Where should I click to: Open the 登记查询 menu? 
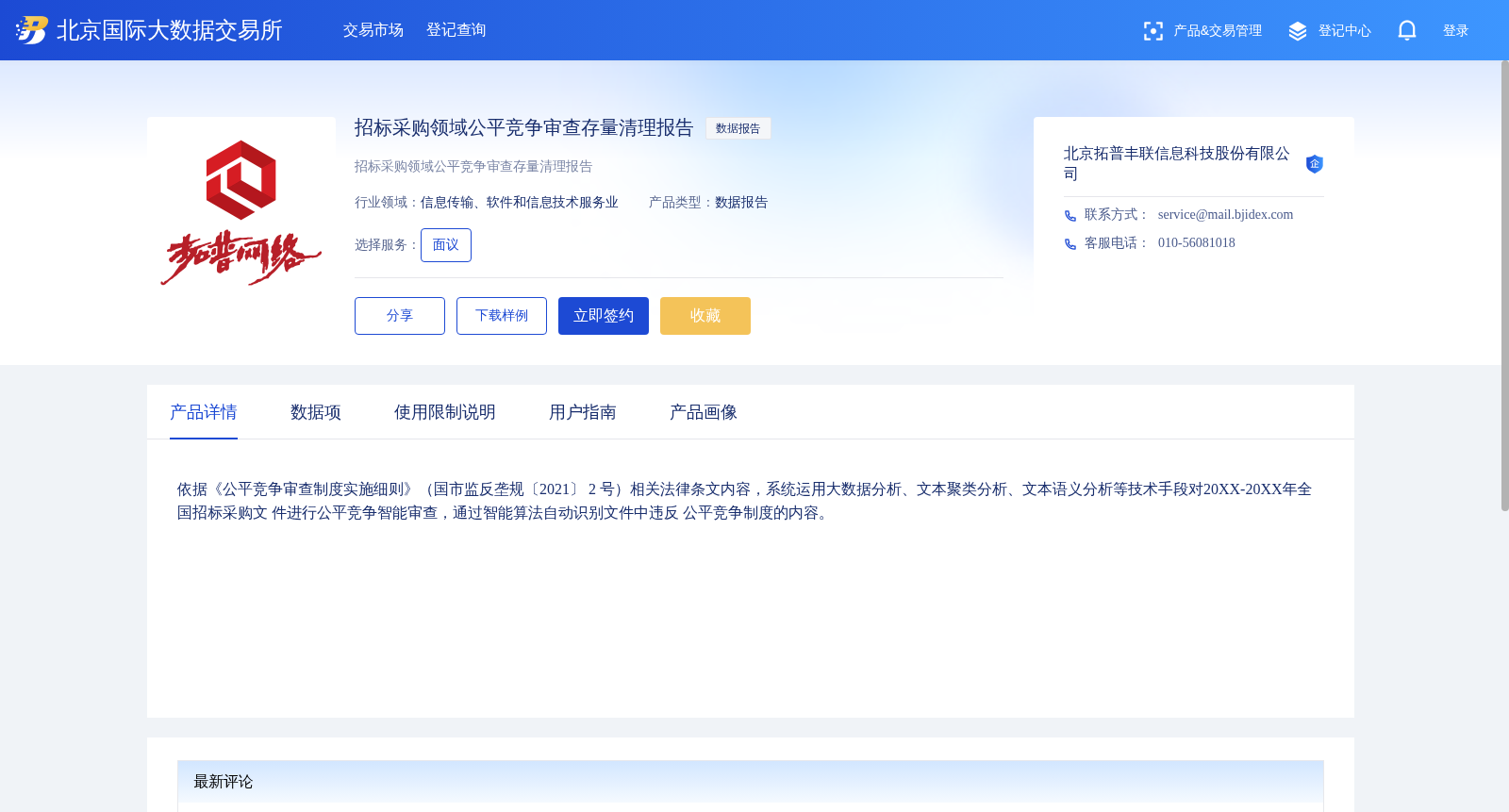coord(456,30)
